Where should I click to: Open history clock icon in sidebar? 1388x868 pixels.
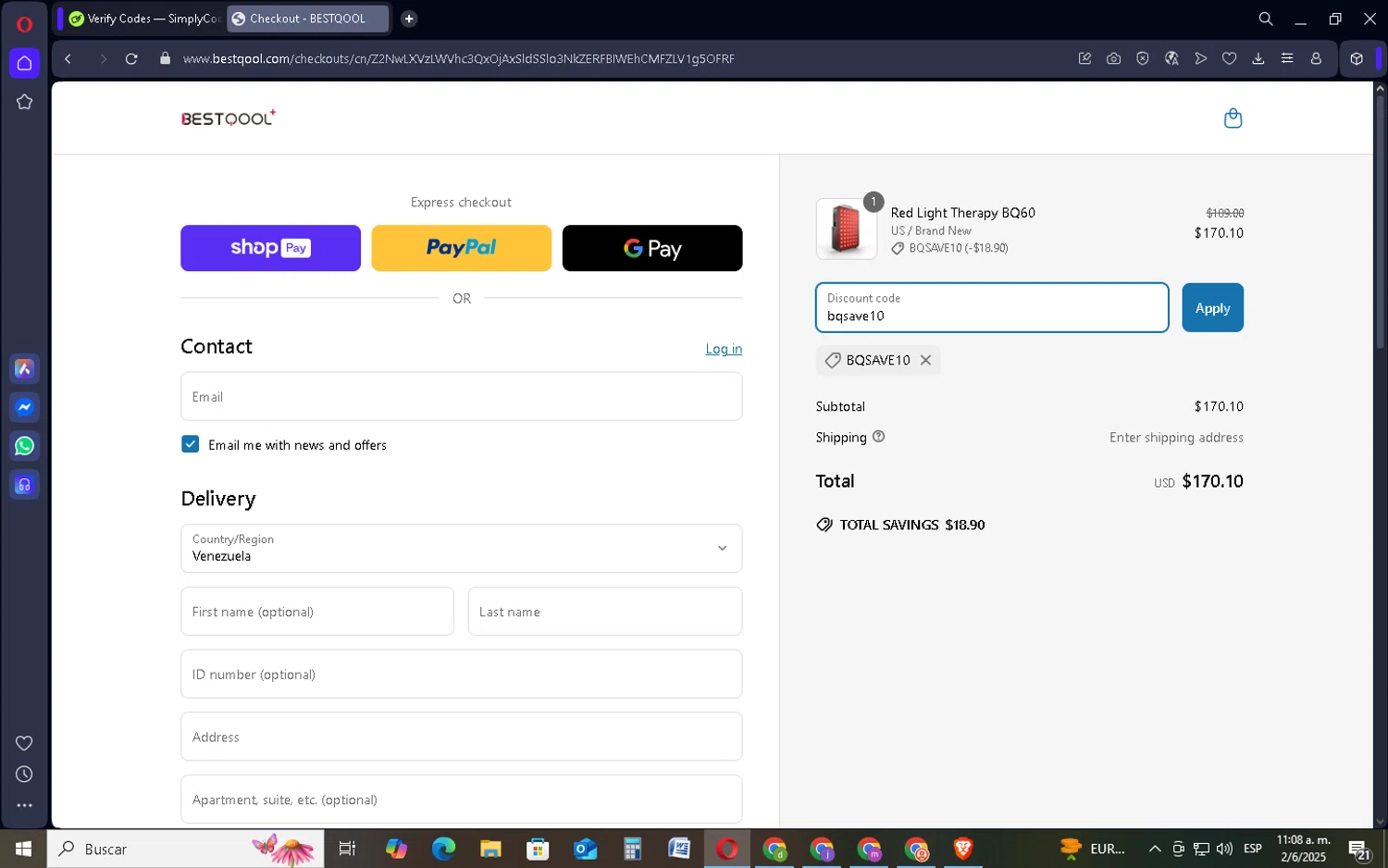(25, 775)
